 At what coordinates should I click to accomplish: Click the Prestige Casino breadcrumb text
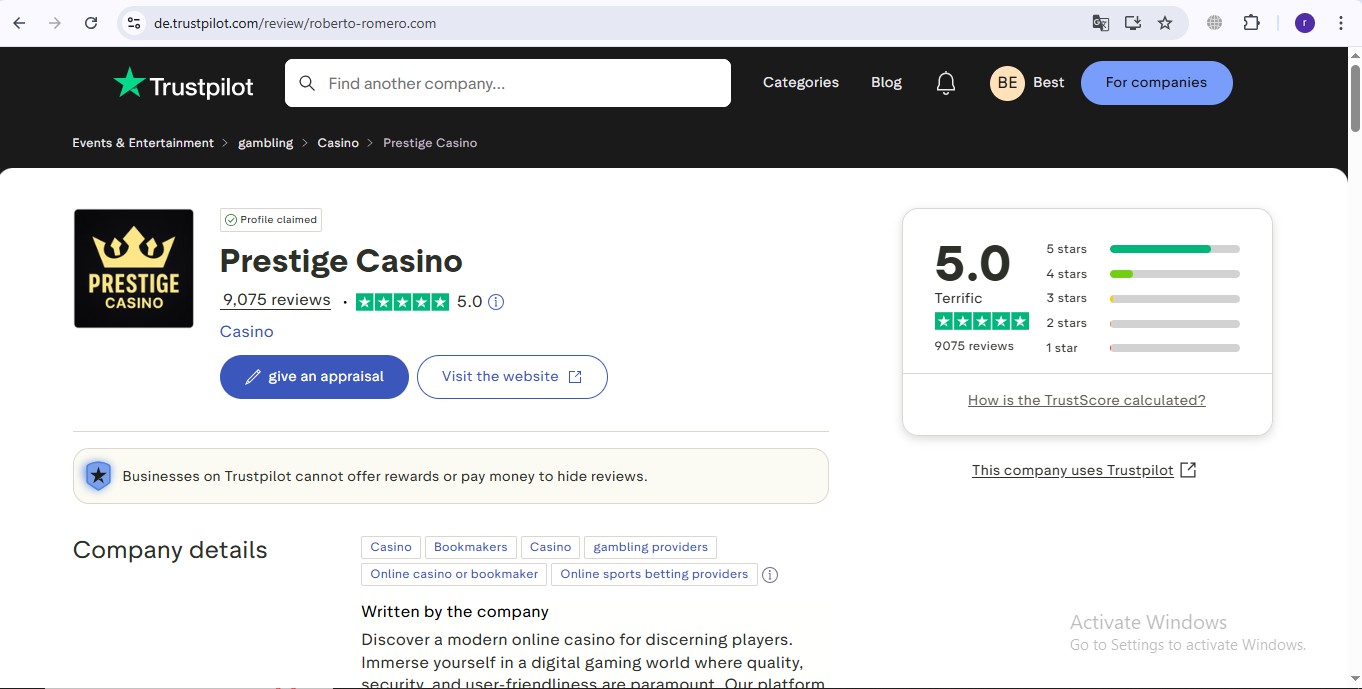[430, 143]
